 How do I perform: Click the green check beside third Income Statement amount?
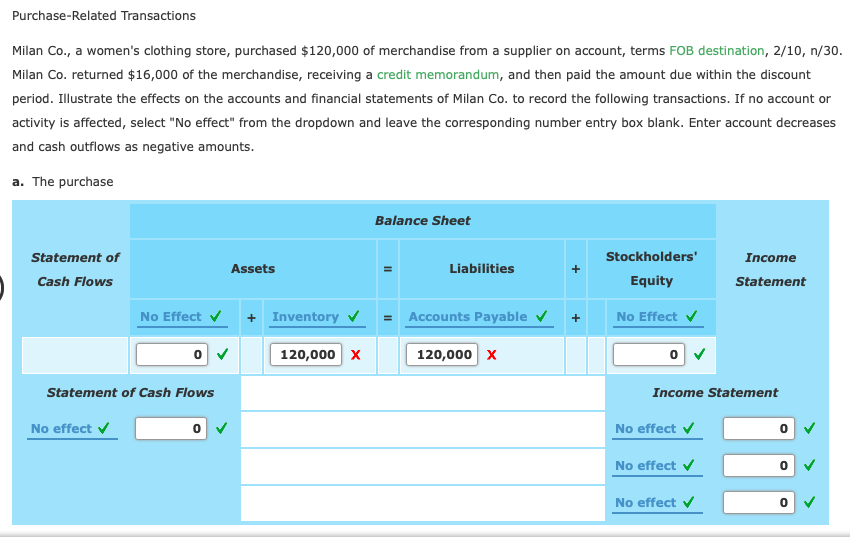coord(809,502)
